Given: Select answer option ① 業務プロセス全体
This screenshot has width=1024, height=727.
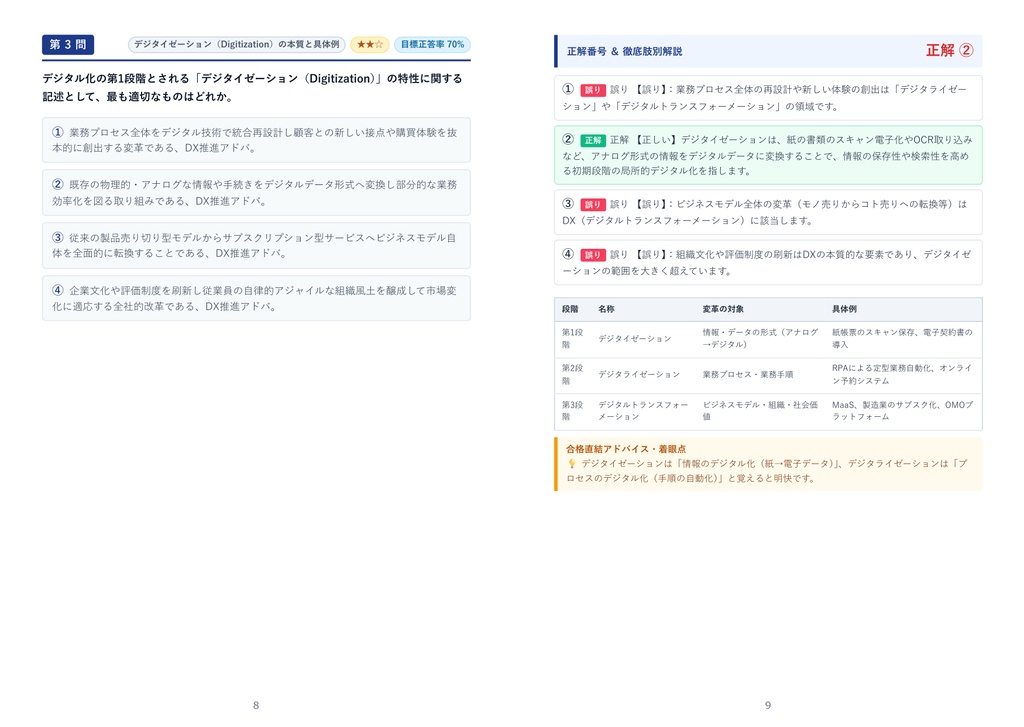Looking at the screenshot, I should [256, 140].
